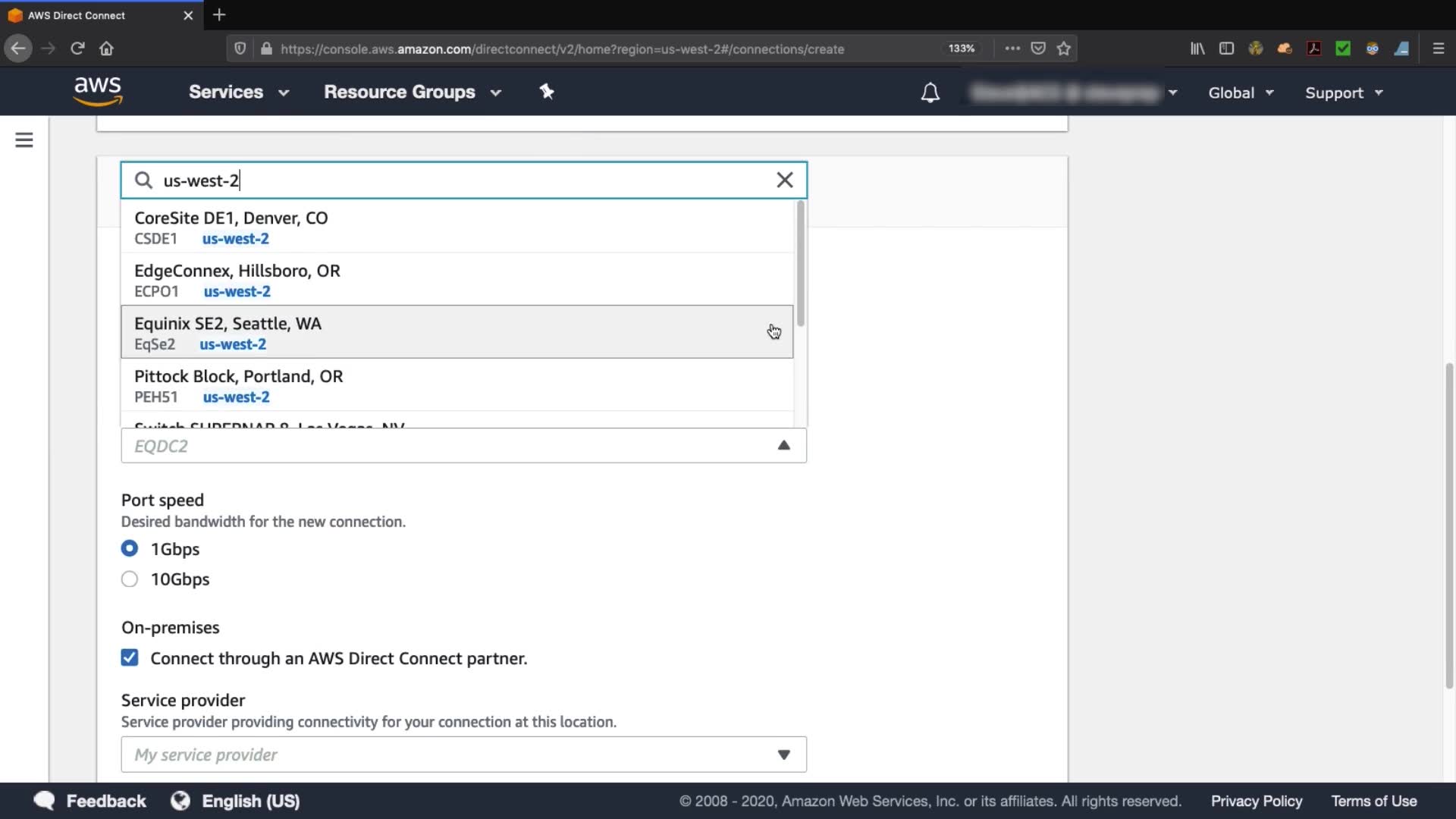Click the pin shortcut icon in navbar
The image size is (1456, 819).
pos(547,92)
